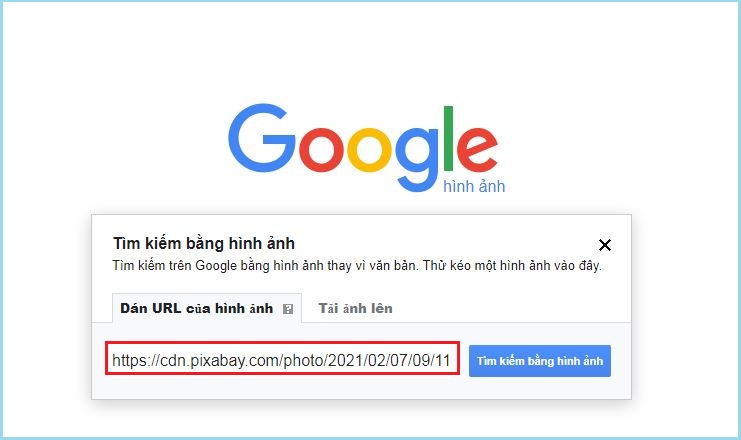
Task: Click the yellow o in the Google logo
Action: tap(370, 149)
